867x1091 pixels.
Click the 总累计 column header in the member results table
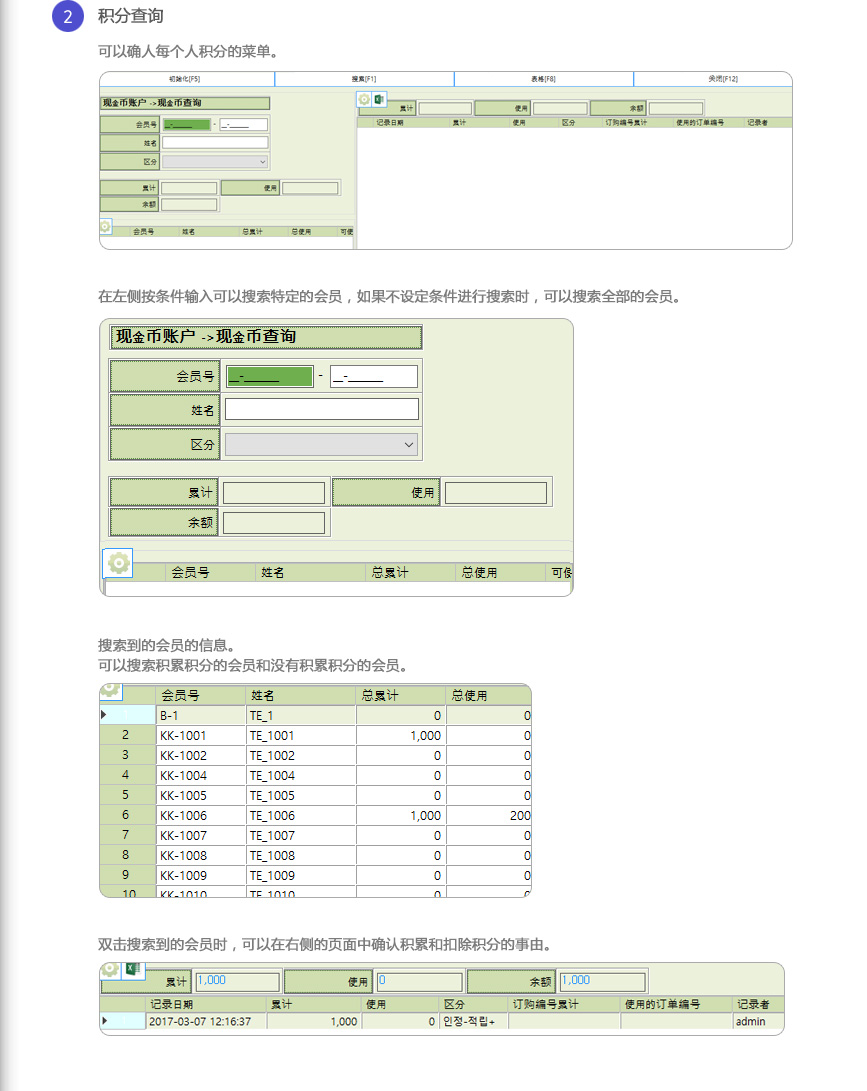pyautogui.click(x=400, y=695)
